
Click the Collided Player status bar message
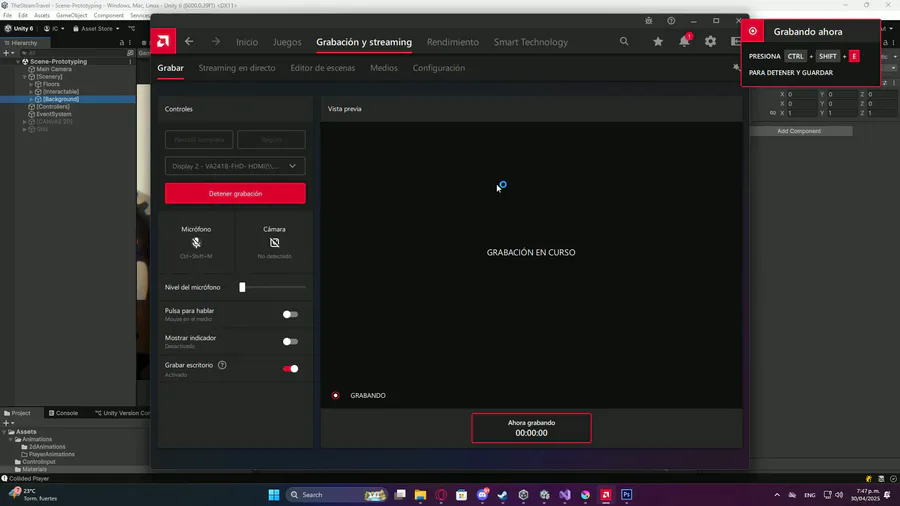click(x=29, y=478)
